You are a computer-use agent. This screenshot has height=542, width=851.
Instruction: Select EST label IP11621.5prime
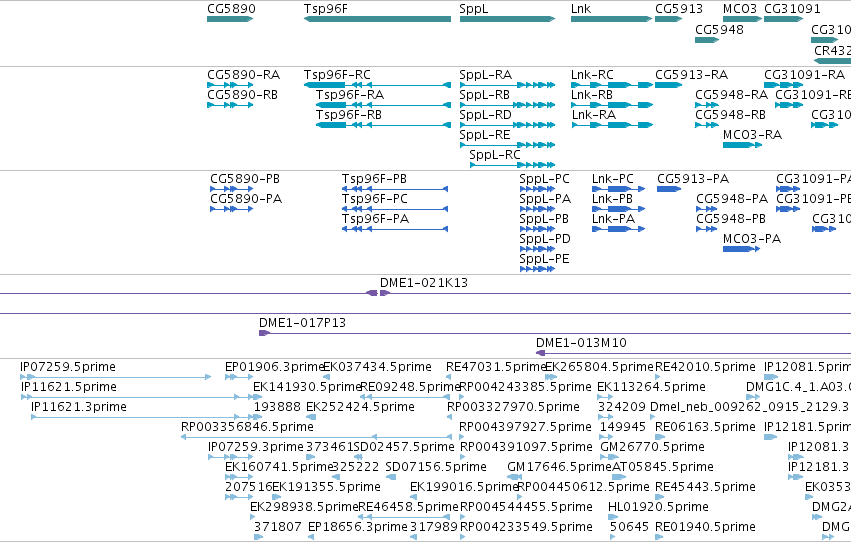click(68, 387)
